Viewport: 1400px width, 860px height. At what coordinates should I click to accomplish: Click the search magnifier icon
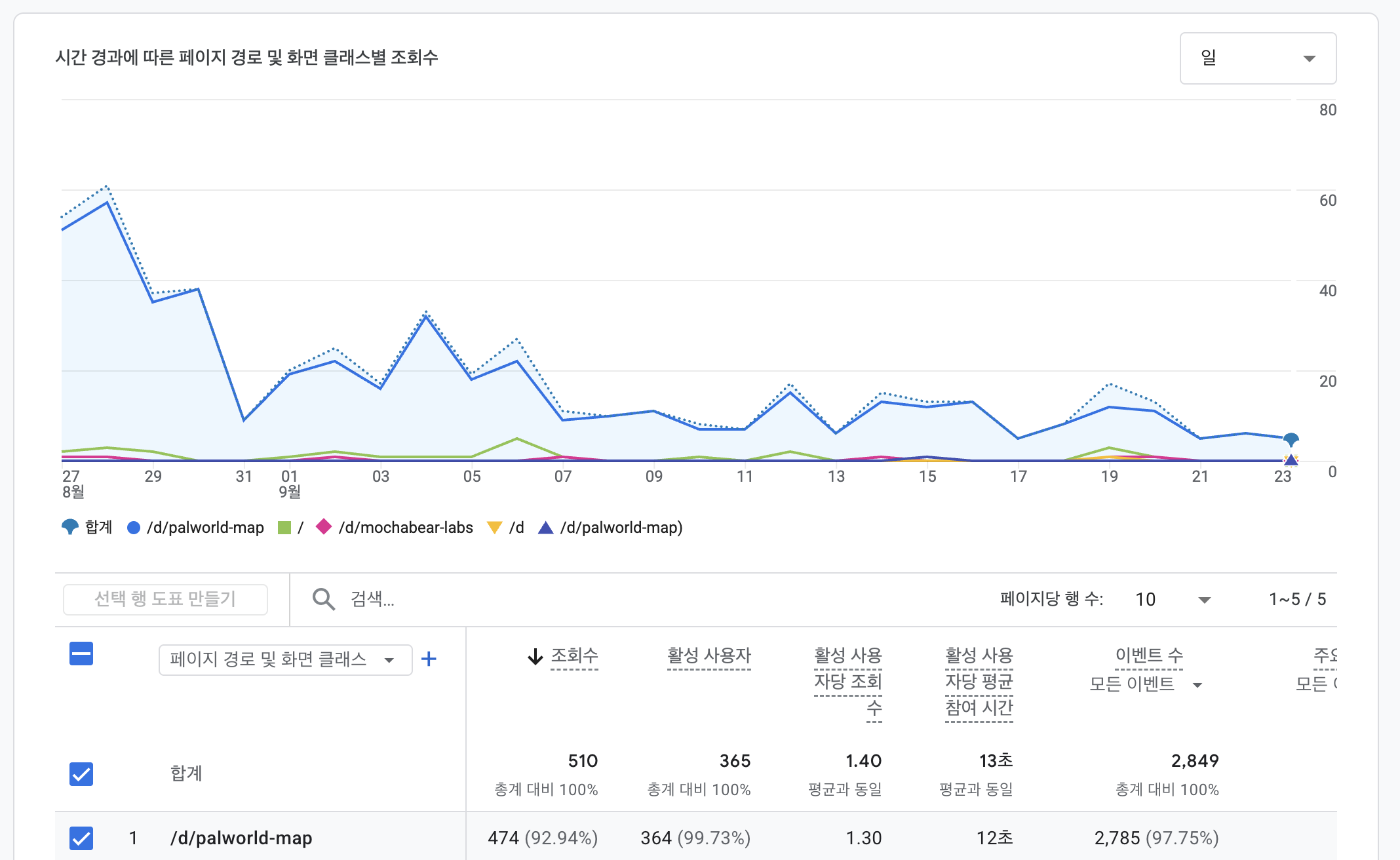click(324, 599)
